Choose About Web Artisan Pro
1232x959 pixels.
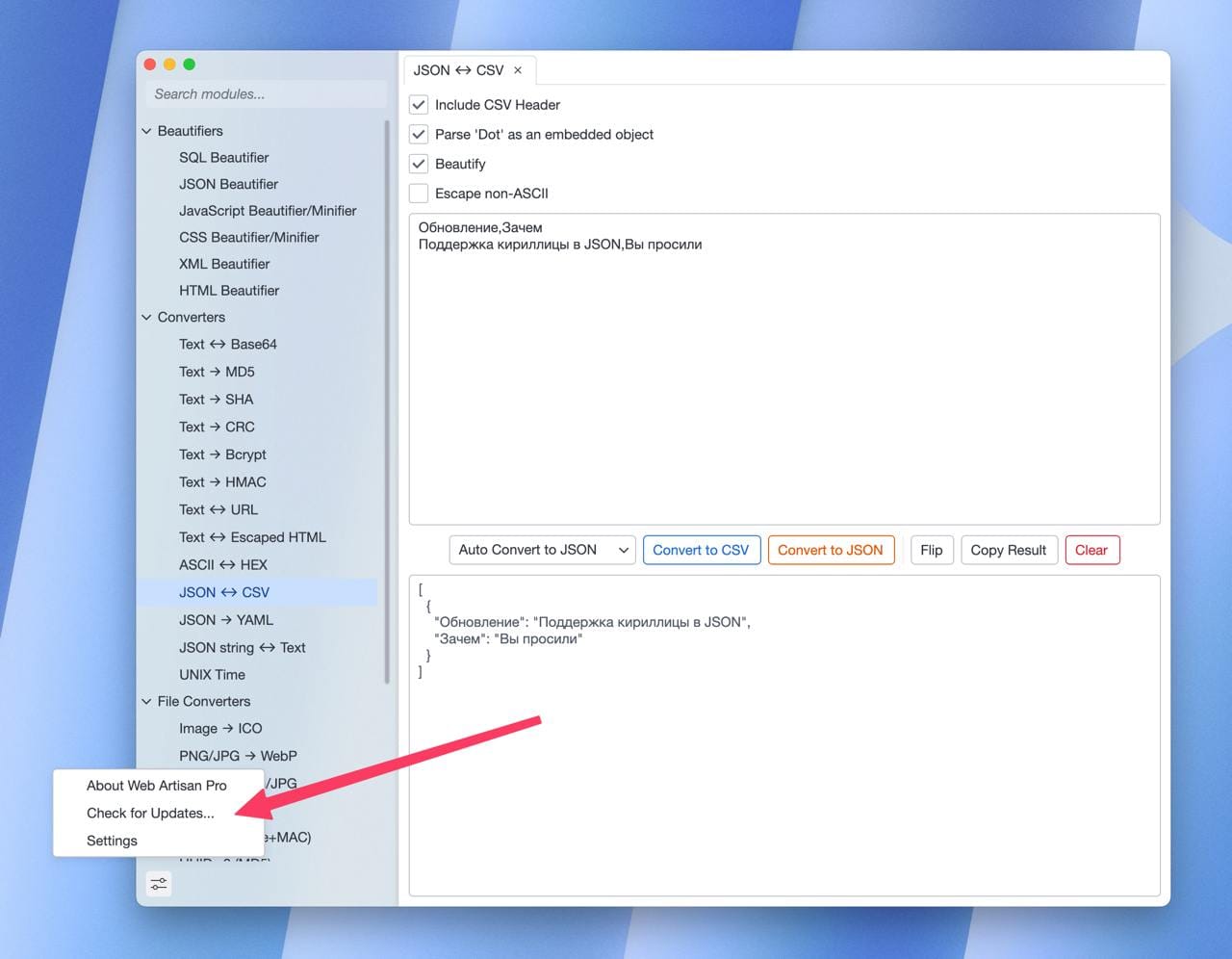[x=156, y=786]
